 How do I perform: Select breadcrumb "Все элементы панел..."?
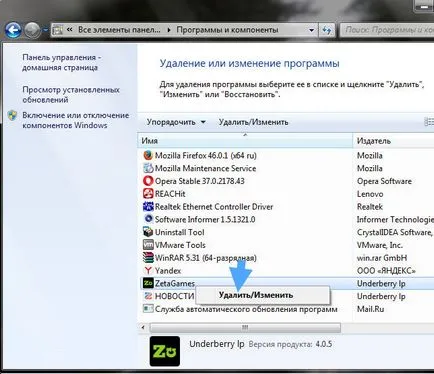coord(119,30)
